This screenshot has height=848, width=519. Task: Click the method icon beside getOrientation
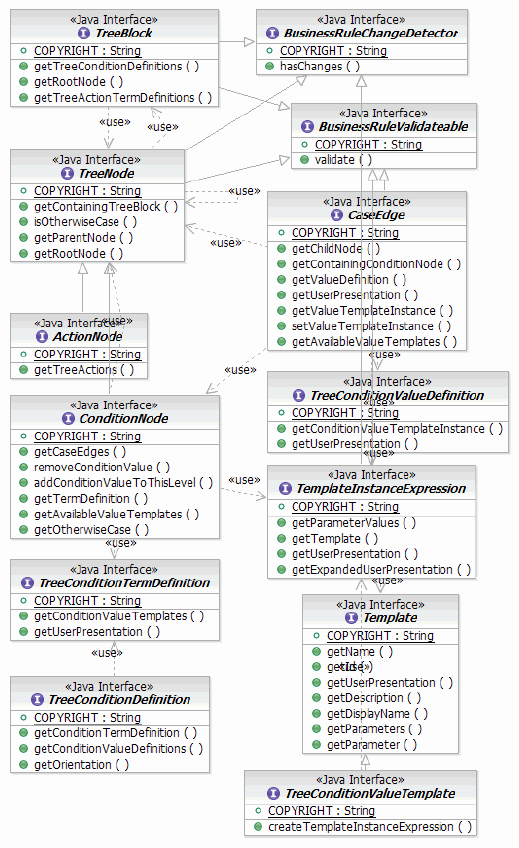(23, 765)
